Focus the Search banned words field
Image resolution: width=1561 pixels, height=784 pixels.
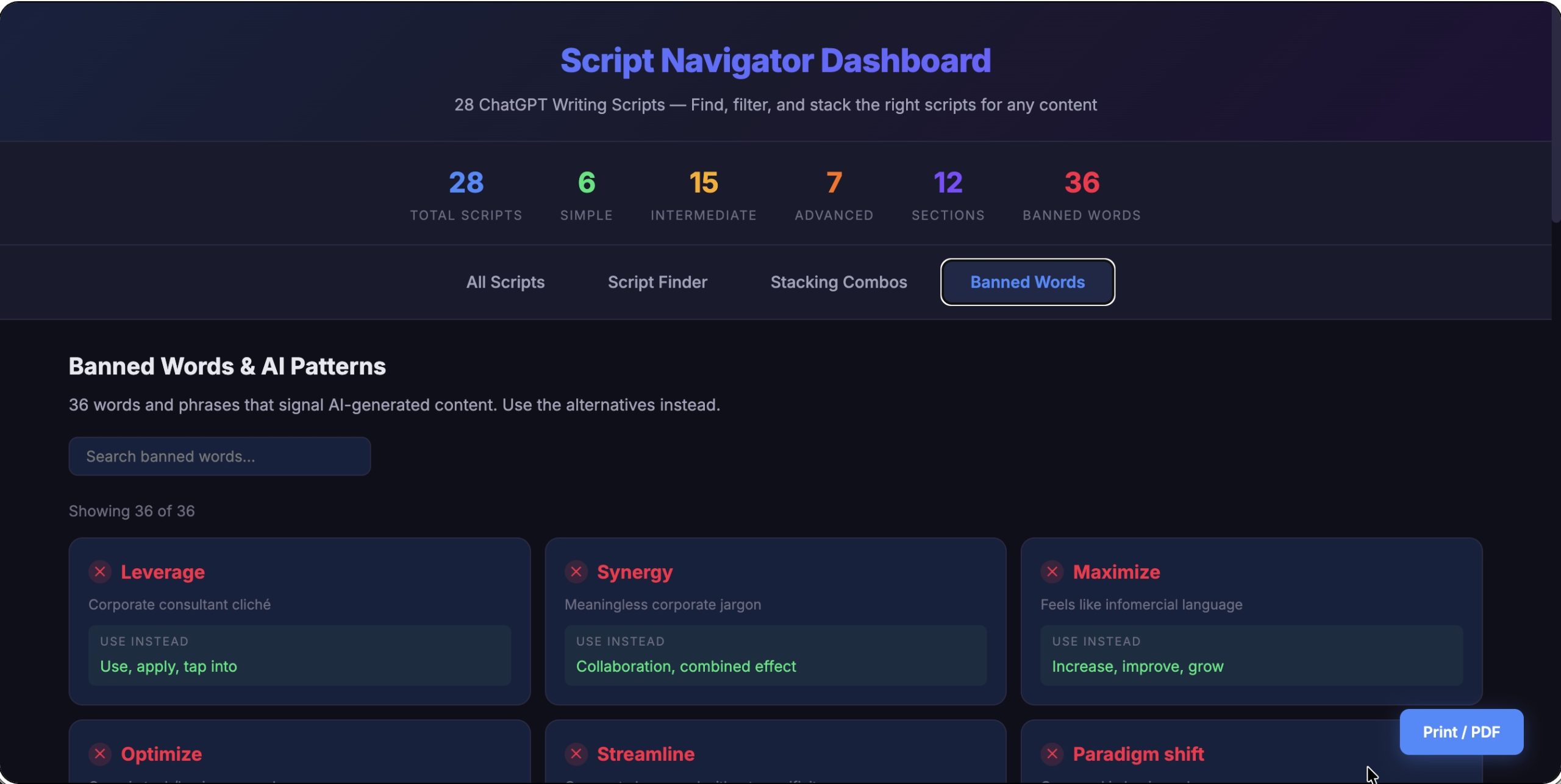[x=220, y=456]
